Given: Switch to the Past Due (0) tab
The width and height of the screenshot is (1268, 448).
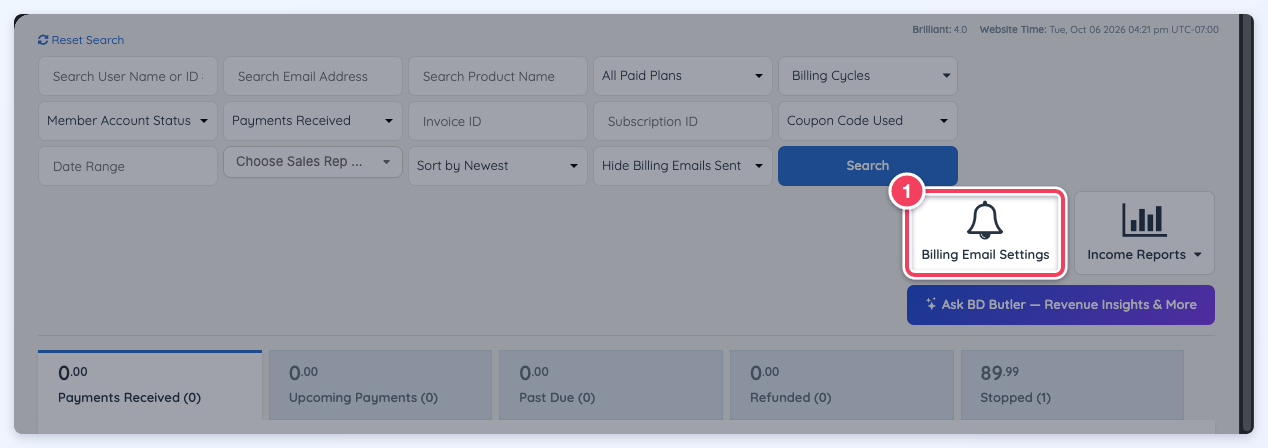Looking at the screenshot, I should click(611, 386).
